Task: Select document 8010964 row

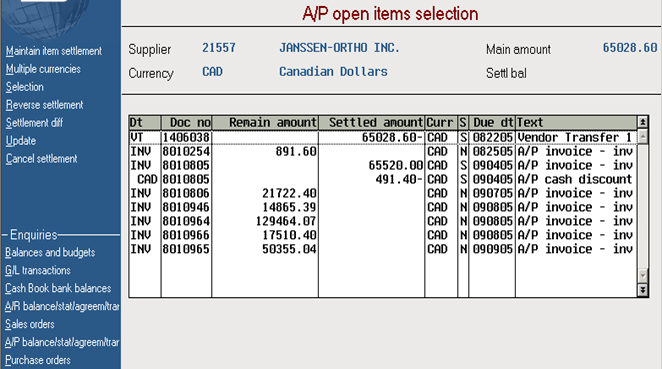Action: (383, 221)
